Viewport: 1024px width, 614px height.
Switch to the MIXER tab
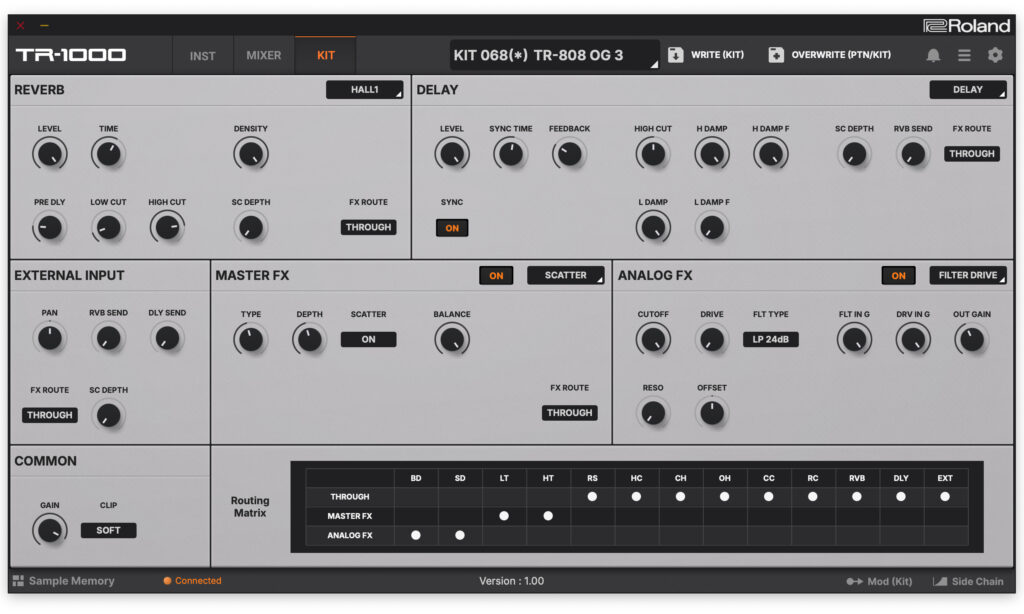(x=264, y=56)
